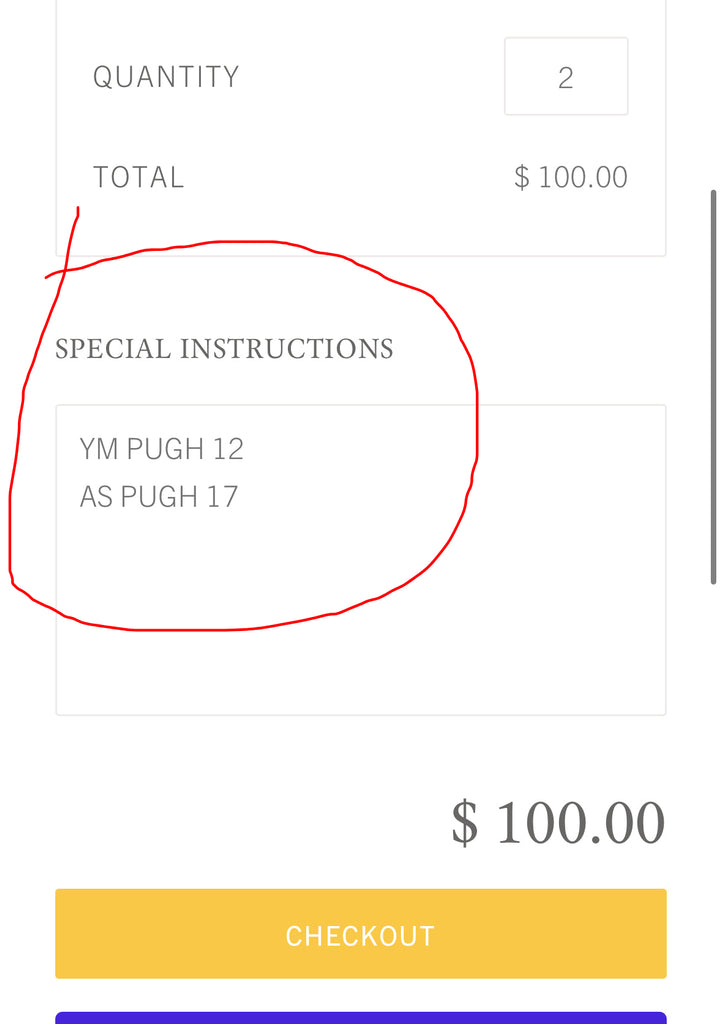Viewport: 722px width, 1024px height.
Task: Click the SPECIAL INSTRUCTIONS heading
Action: pos(224,349)
